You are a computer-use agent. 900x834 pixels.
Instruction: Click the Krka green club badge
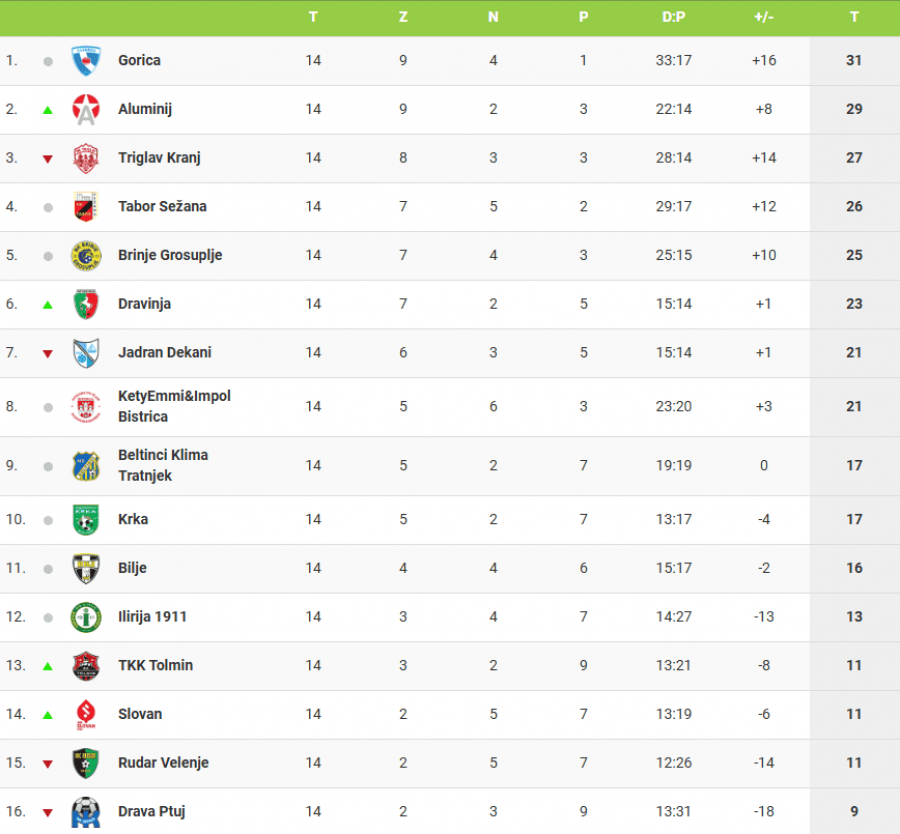[85, 520]
